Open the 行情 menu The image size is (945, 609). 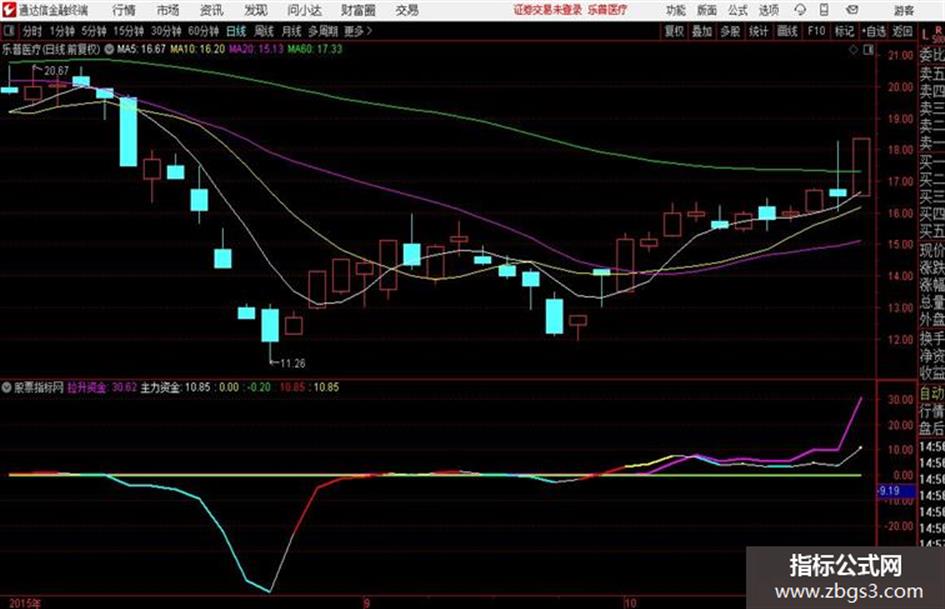click(x=124, y=10)
